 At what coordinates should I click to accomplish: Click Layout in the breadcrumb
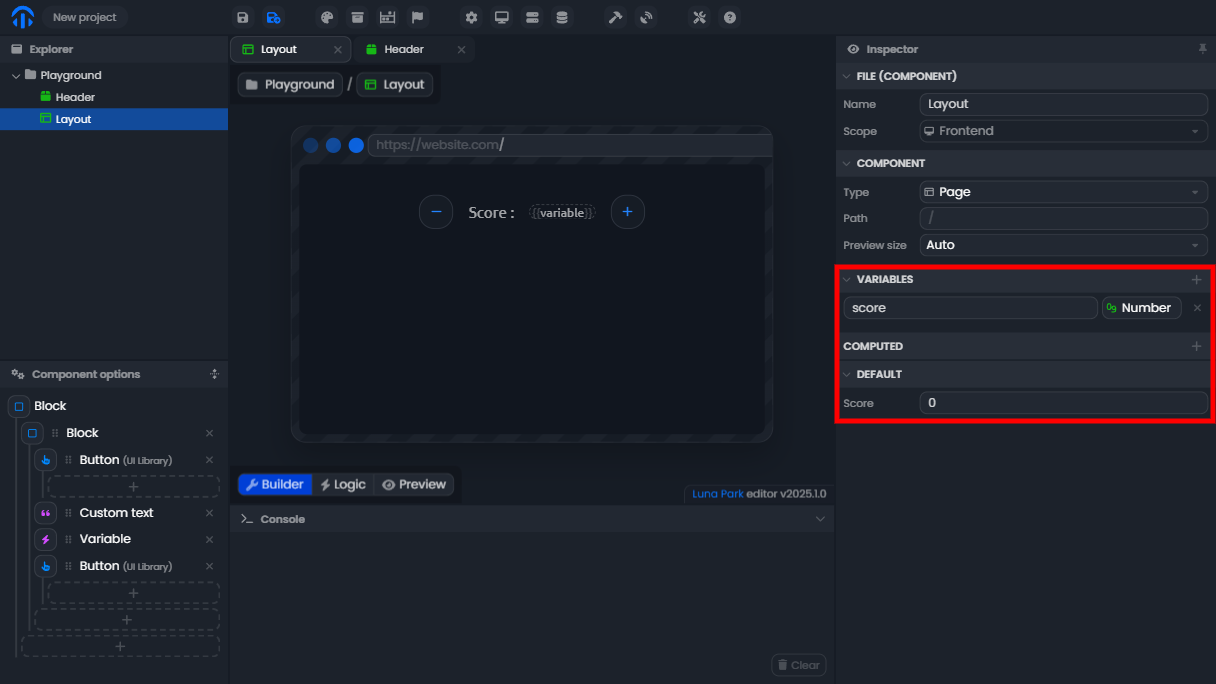pos(395,84)
